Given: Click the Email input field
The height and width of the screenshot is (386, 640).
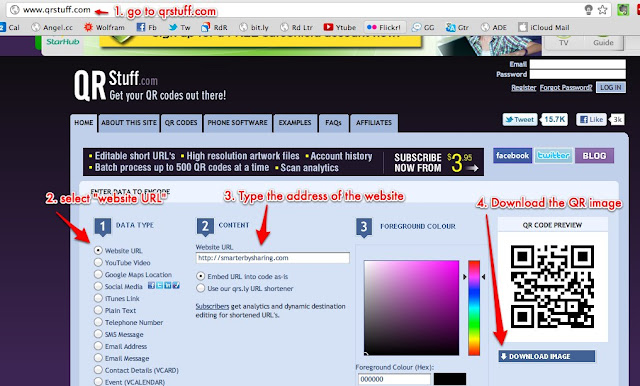Looking at the screenshot, I should click(x=578, y=64).
